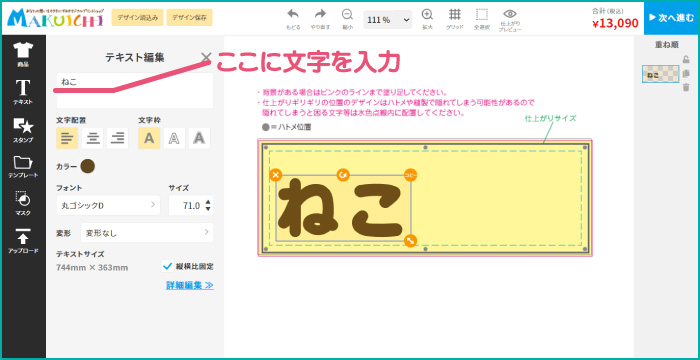This screenshot has height=360, width=700.
Task: Select shadowed text frame style
Action: pos(199,138)
